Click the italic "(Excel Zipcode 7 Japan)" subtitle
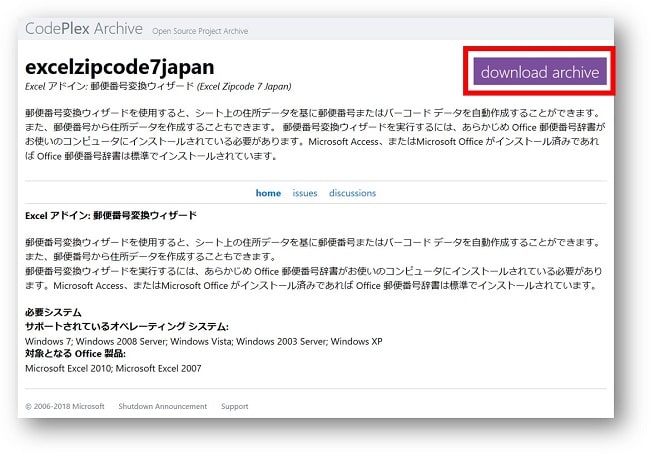The width and height of the screenshot is (650, 454). [x=244, y=87]
